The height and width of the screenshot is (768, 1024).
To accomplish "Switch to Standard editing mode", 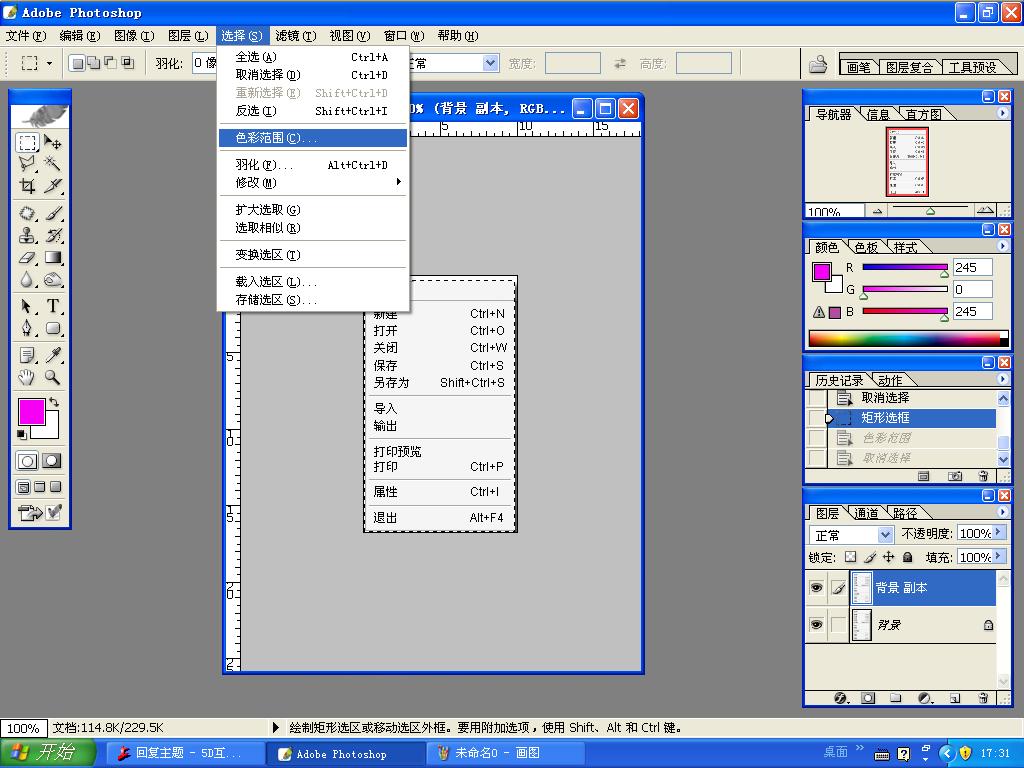I will pyautogui.click(x=27, y=461).
